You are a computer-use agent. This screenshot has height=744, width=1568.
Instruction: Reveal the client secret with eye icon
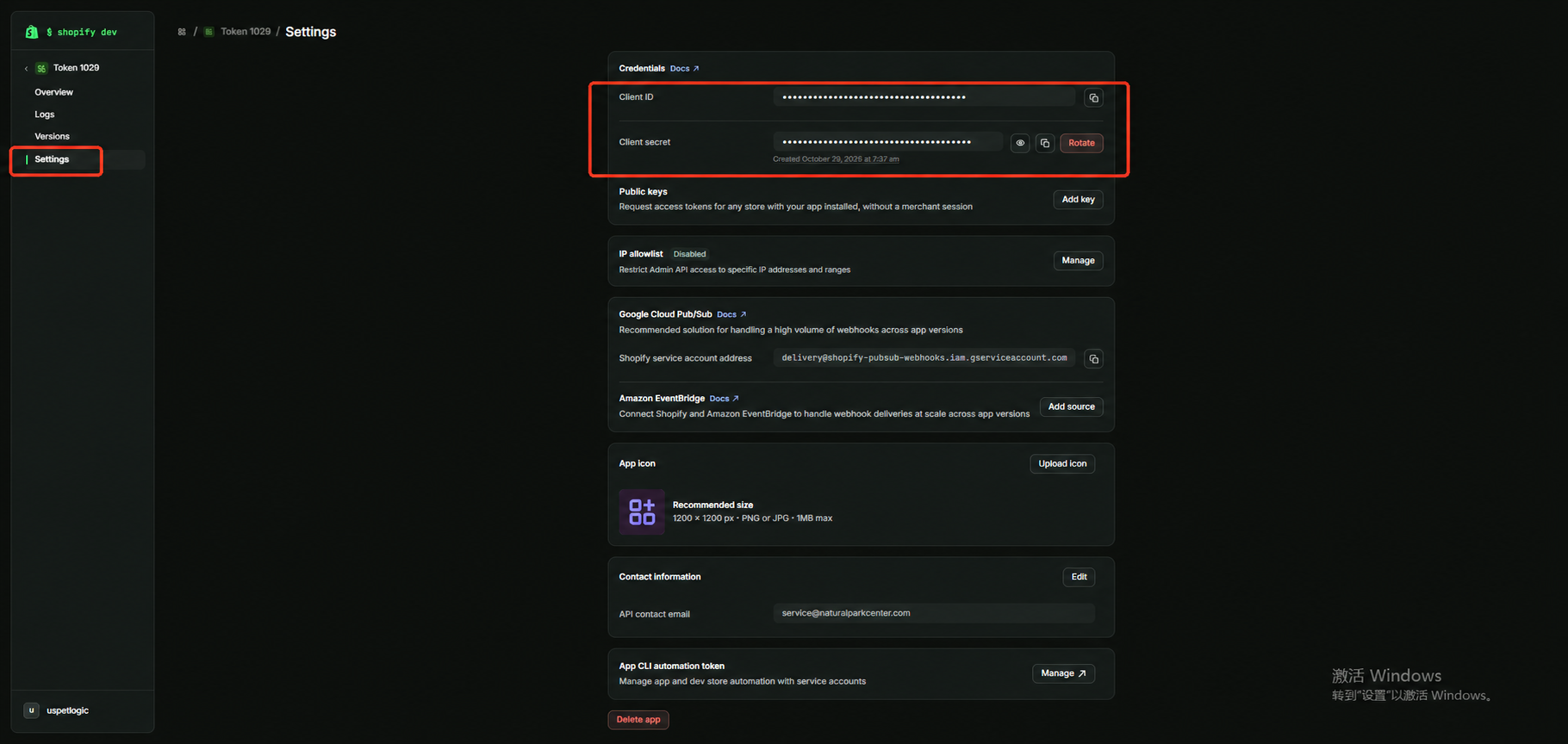(1020, 143)
